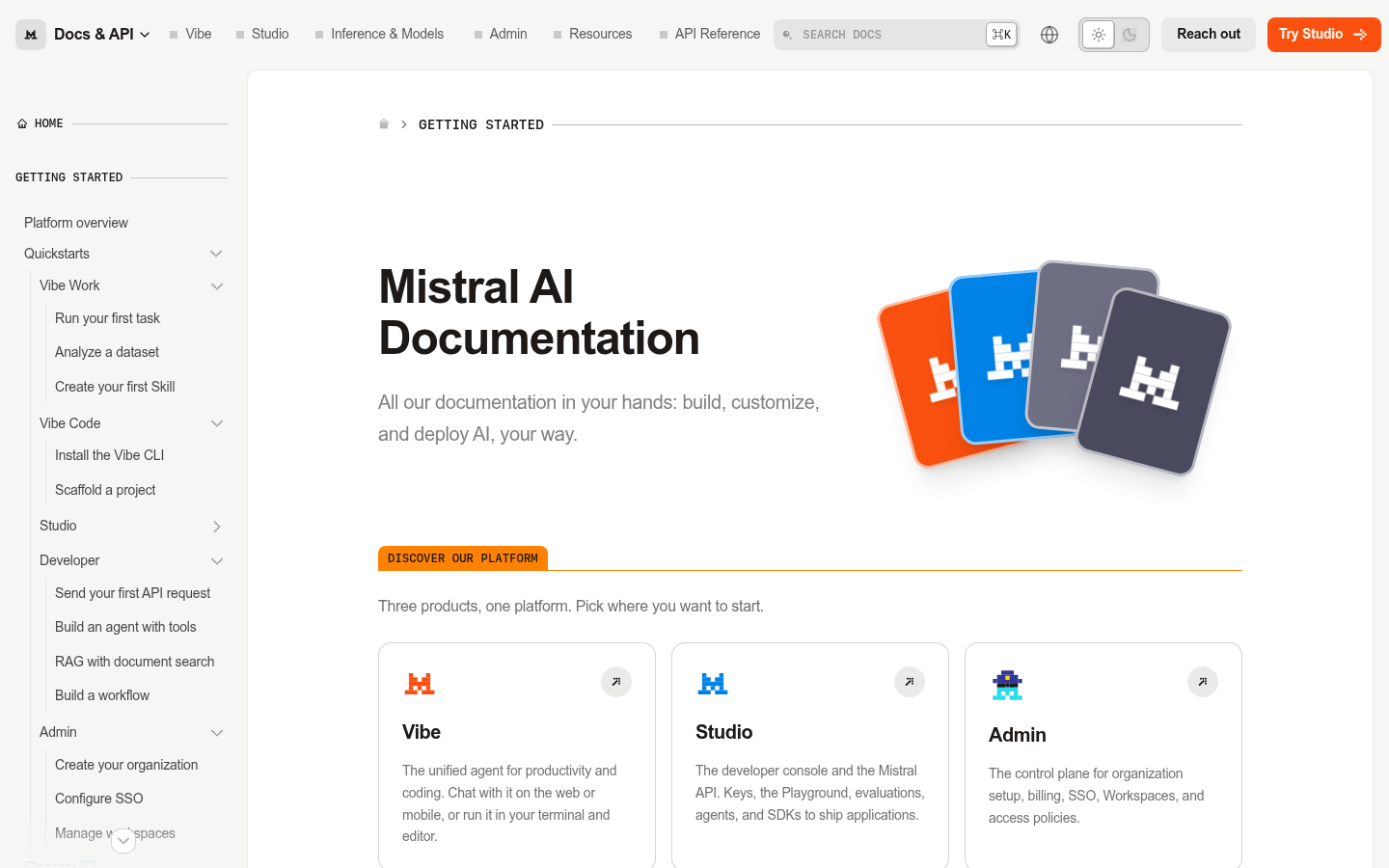Click the Admin card pixel character icon
The width and height of the screenshot is (1389, 868).
[1007, 686]
